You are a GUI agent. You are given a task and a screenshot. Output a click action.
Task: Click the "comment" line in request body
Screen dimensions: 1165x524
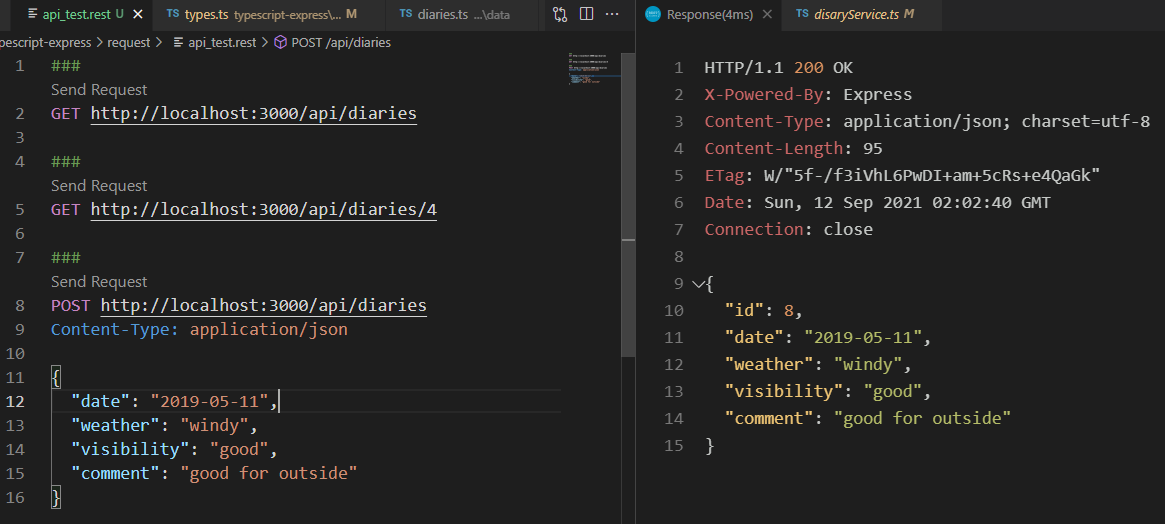(215, 473)
